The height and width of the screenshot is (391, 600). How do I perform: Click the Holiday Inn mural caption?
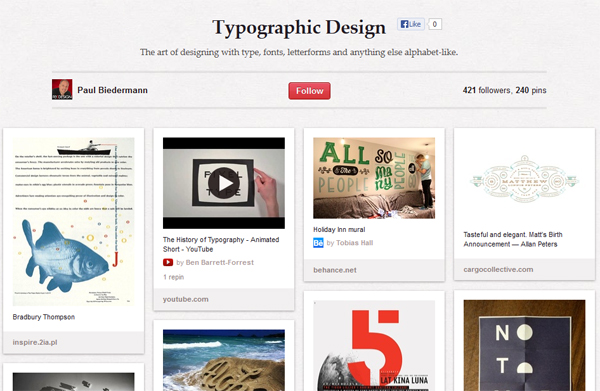pyautogui.click(x=339, y=230)
